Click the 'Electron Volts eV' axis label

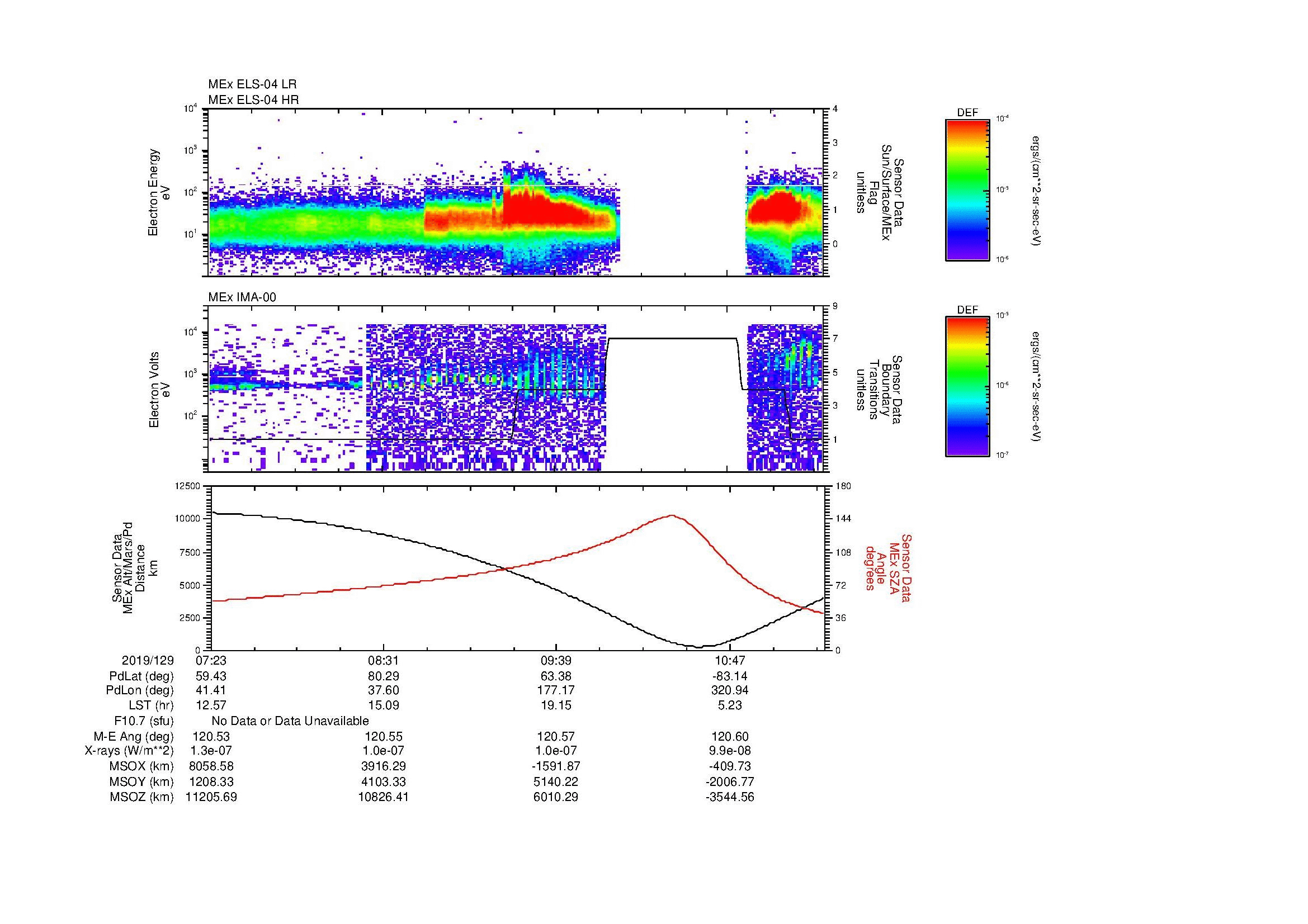click(x=159, y=390)
